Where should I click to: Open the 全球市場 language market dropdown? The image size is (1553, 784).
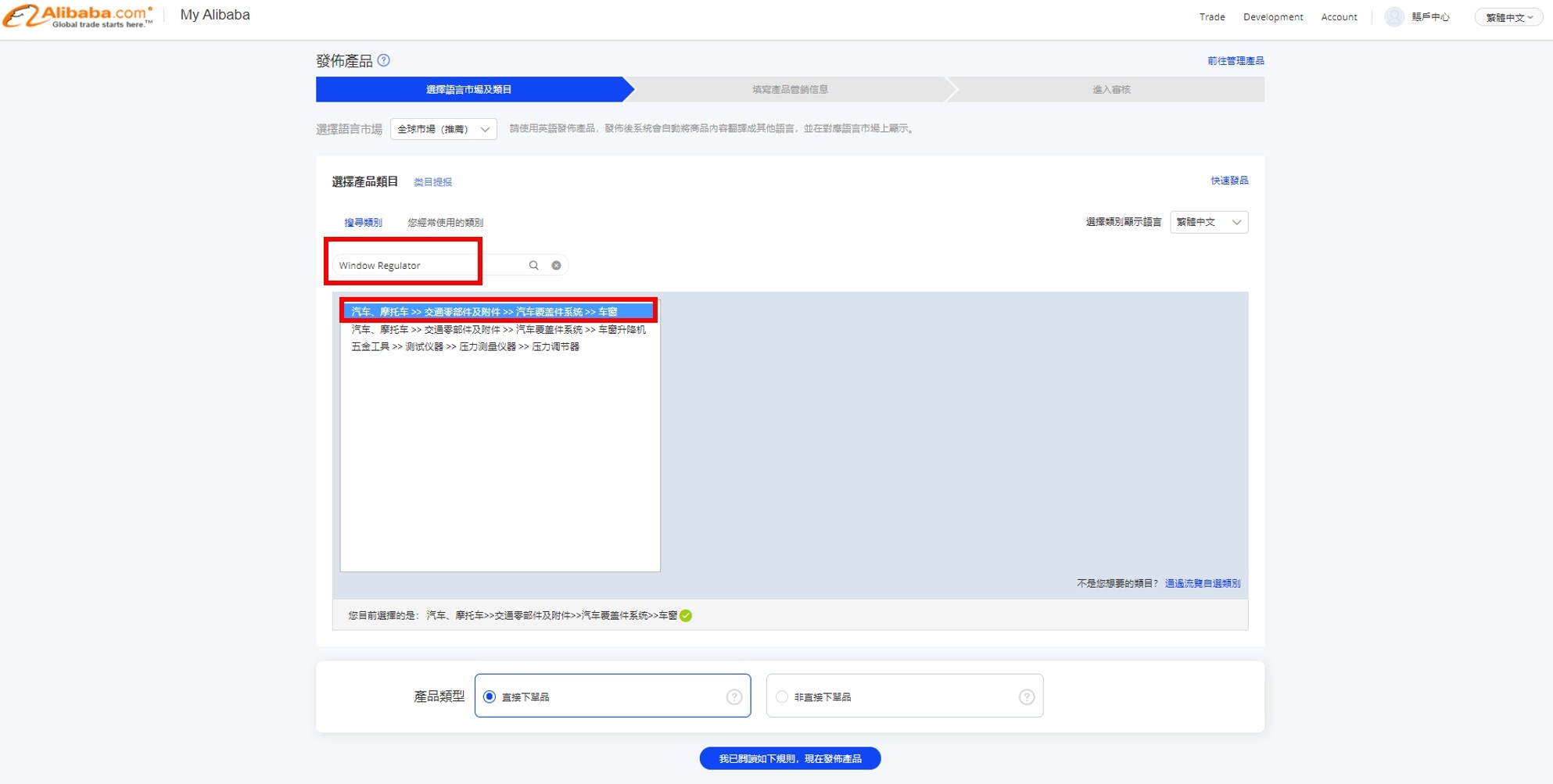[443, 129]
